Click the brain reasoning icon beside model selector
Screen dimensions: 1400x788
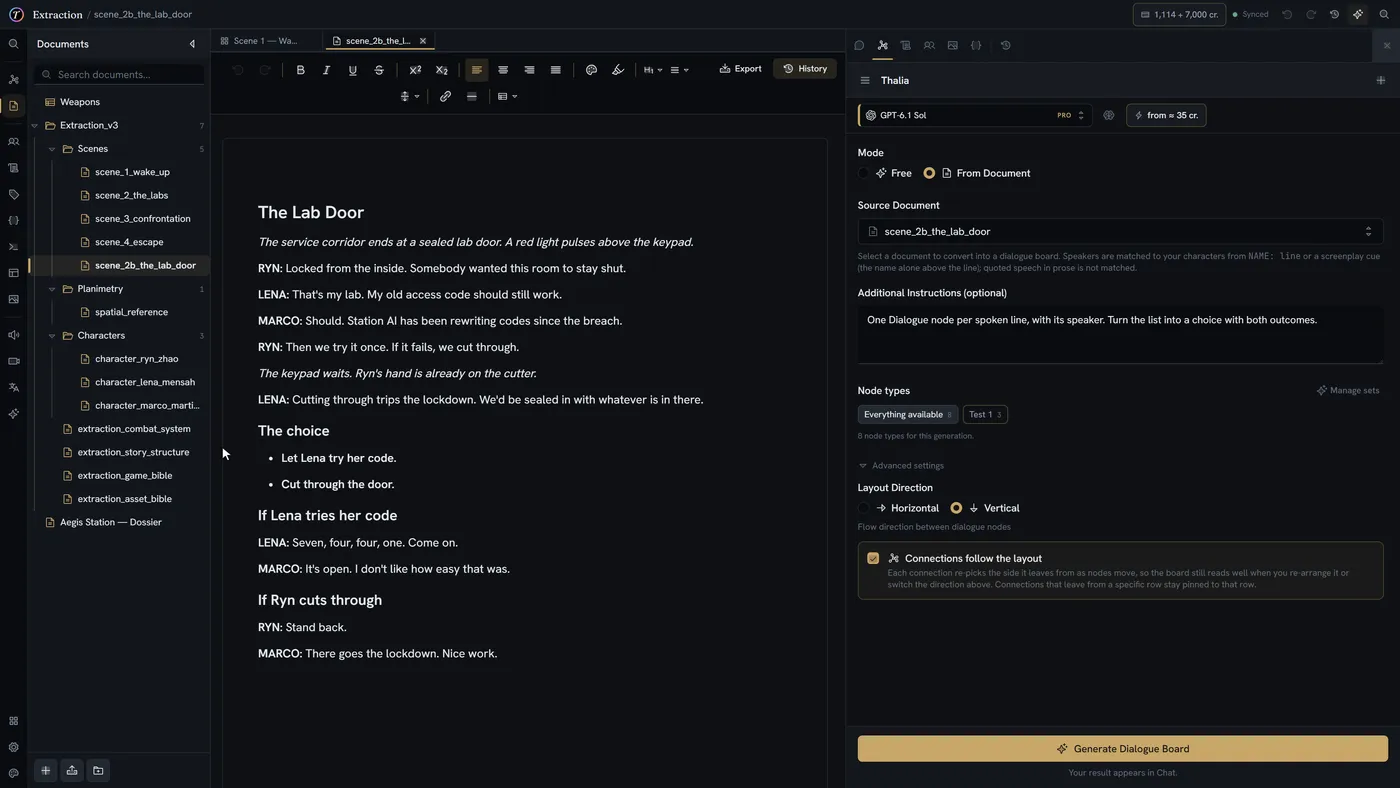[x=1108, y=115]
